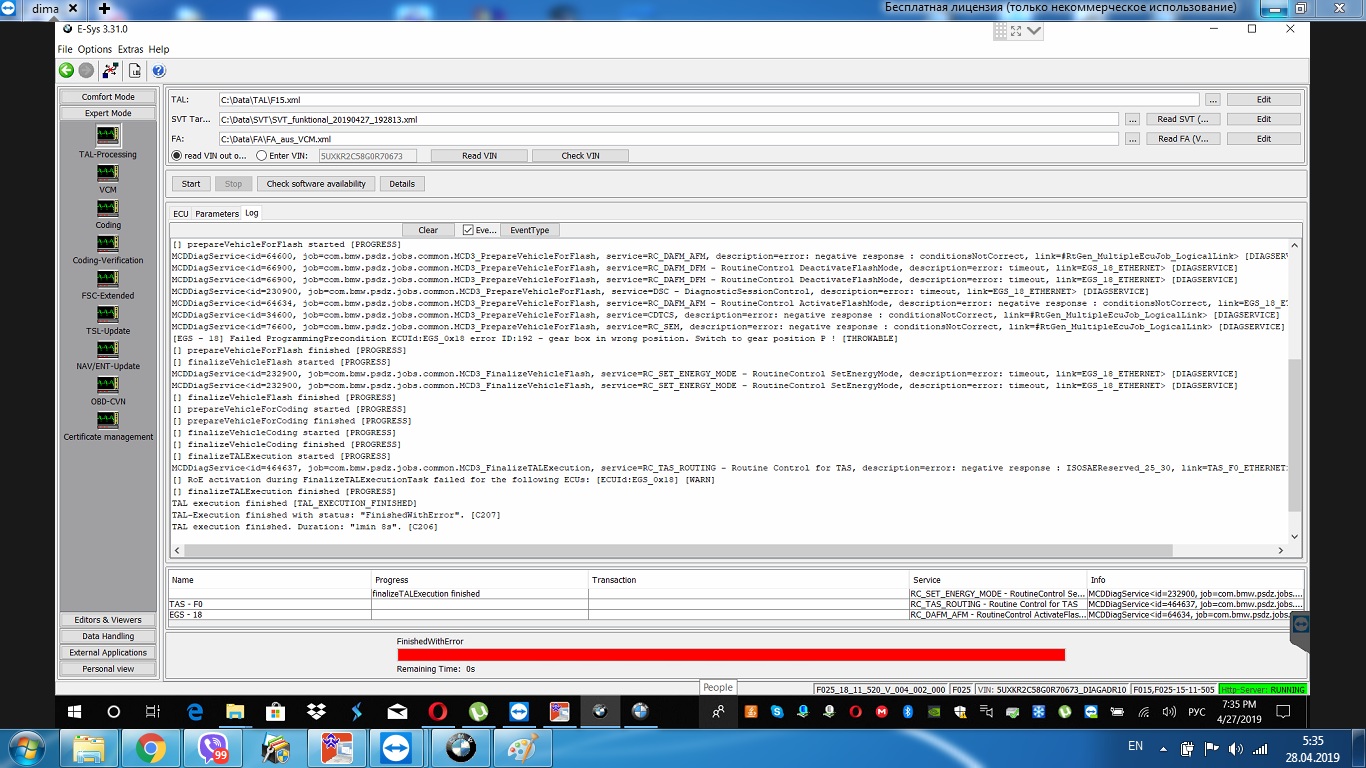Image resolution: width=1366 pixels, height=768 pixels.
Task: Expand the Editors & Viewers section
Action: click(108, 620)
